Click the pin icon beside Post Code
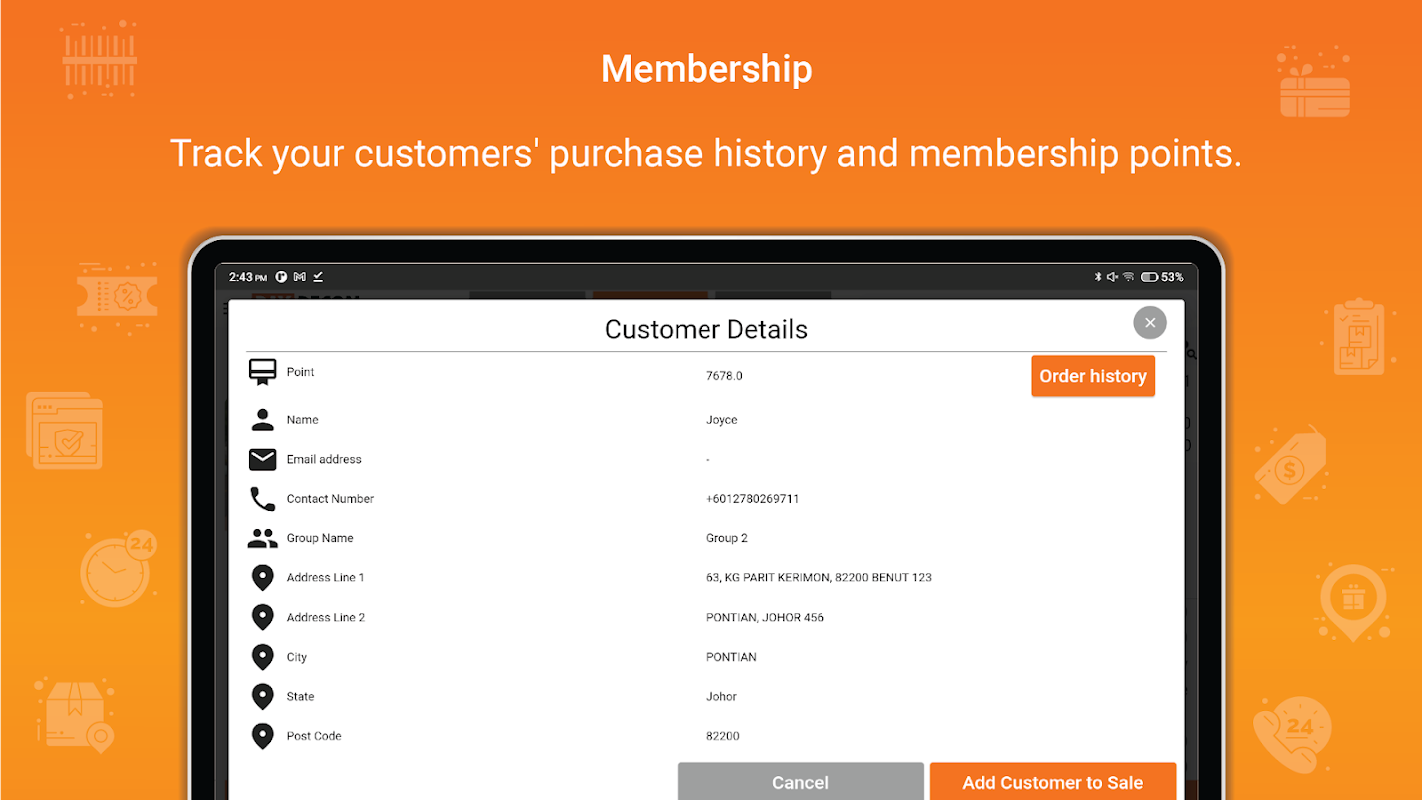This screenshot has height=800, width=1422. click(x=262, y=736)
